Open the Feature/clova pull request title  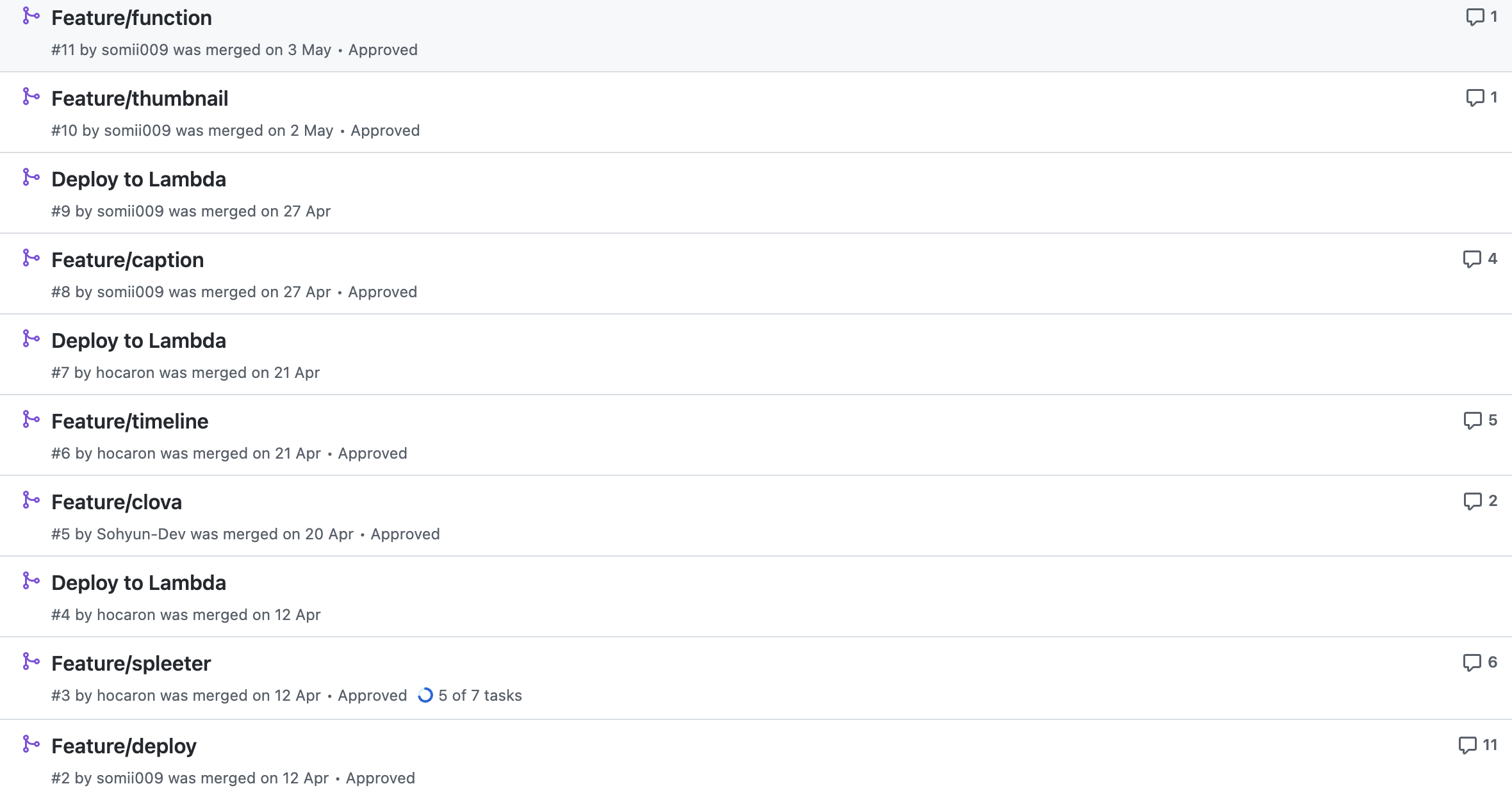[x=117, y=502]
